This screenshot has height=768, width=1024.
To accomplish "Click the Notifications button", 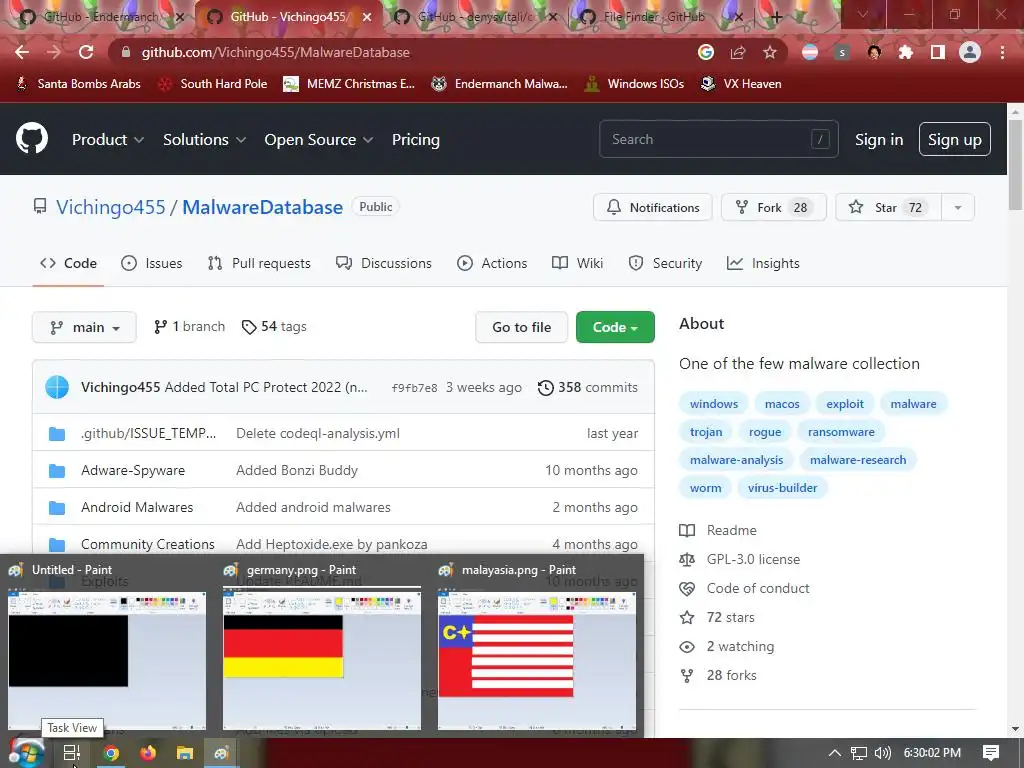I will point(652,208).
